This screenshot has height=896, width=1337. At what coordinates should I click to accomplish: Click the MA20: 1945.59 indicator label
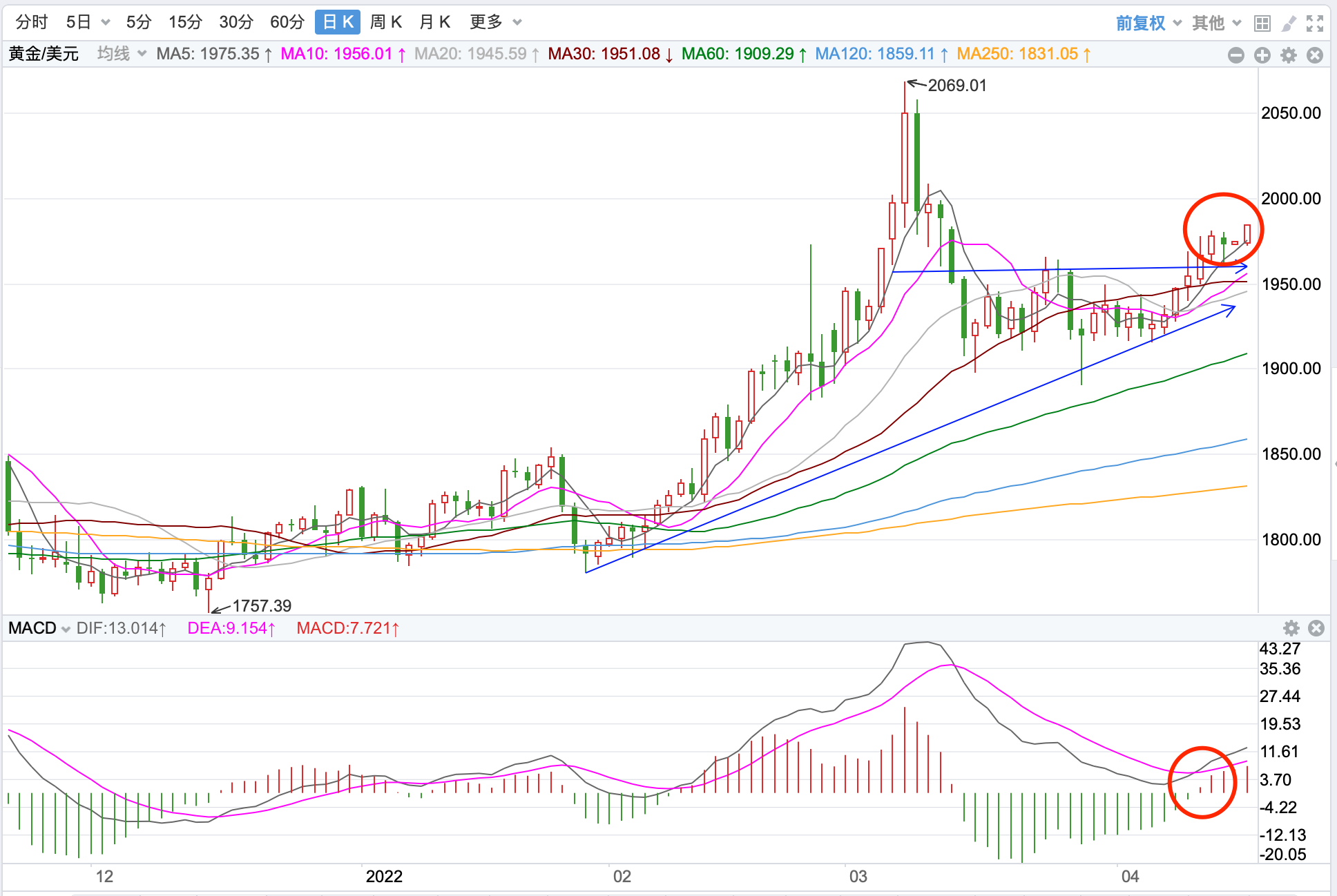(477, 54)
